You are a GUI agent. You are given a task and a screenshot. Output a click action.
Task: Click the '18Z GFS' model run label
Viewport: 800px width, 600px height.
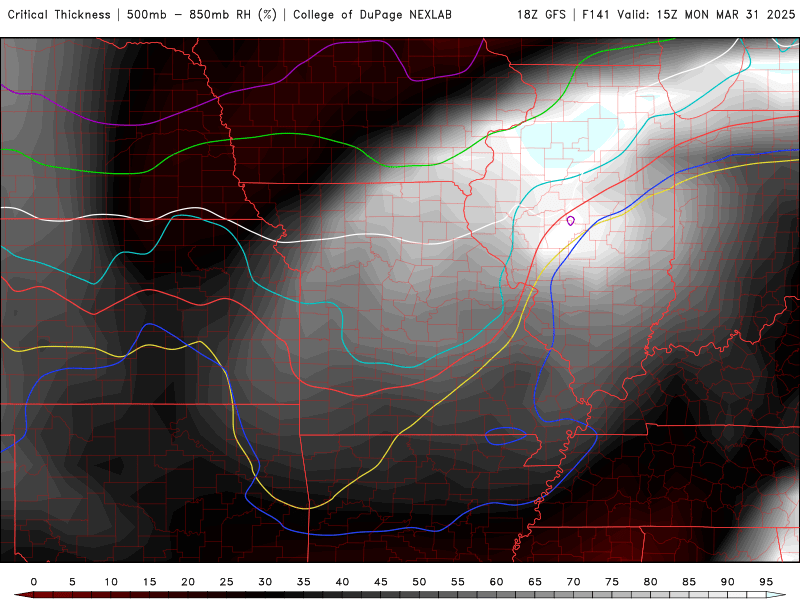pyautogui.click(x=541, y=15)
